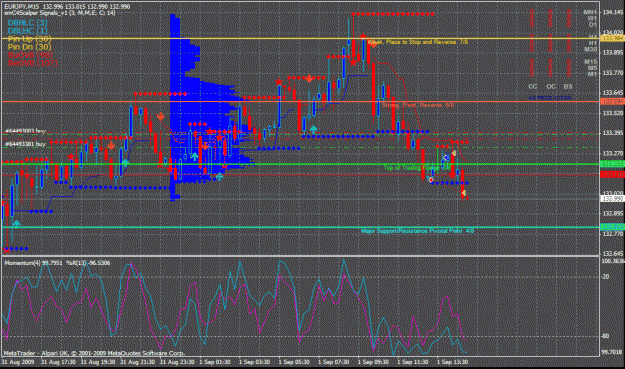
Task: Click the OC column header
Action: 551,86
